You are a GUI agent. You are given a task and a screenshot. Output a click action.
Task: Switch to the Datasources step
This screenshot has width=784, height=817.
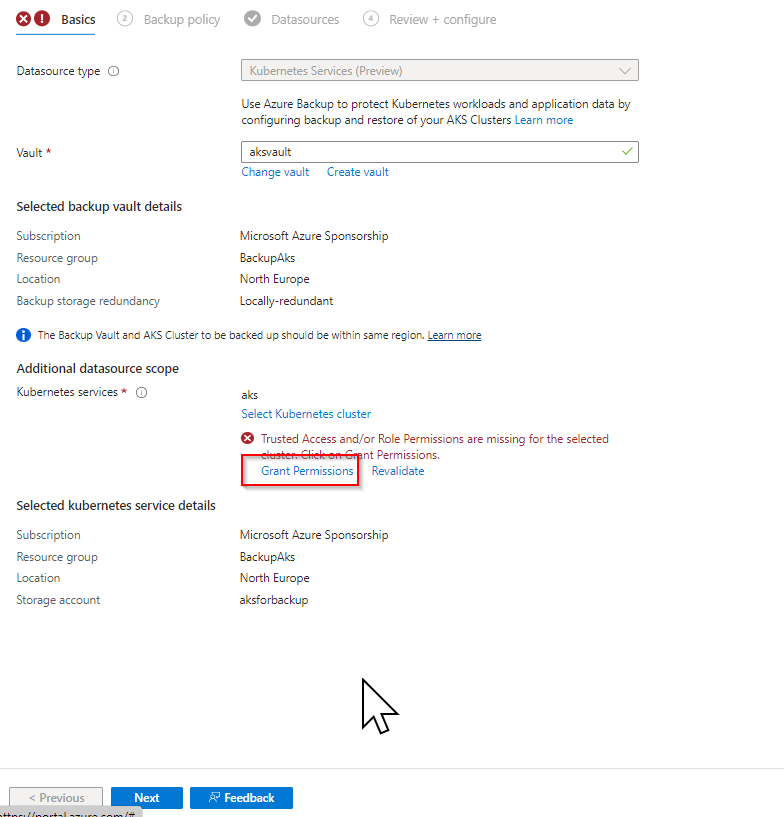[x=305, y=19]
